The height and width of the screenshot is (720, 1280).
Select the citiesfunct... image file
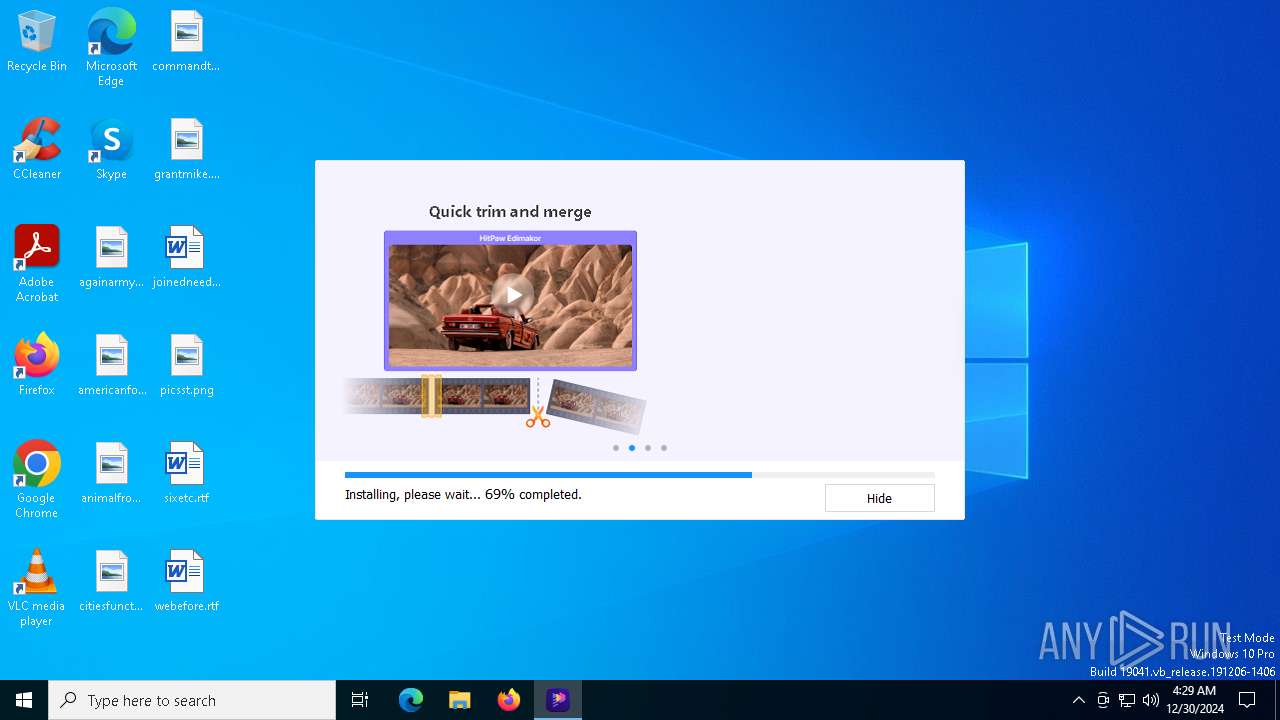point(111,581)
